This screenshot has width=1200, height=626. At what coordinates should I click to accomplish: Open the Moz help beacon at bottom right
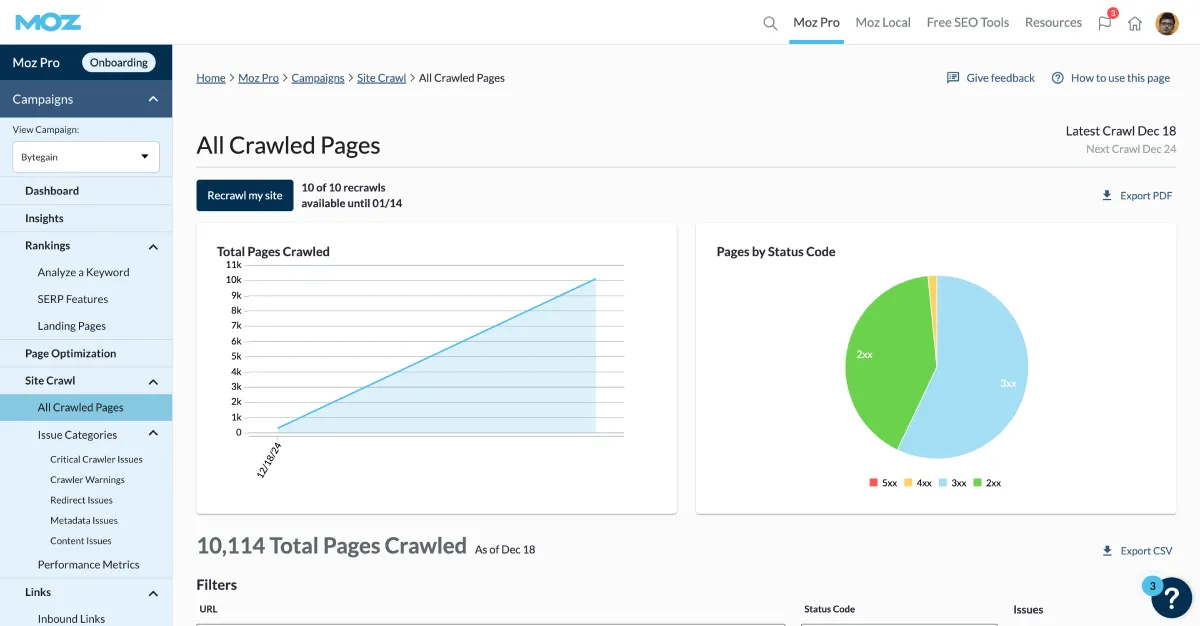(1171, 598)
